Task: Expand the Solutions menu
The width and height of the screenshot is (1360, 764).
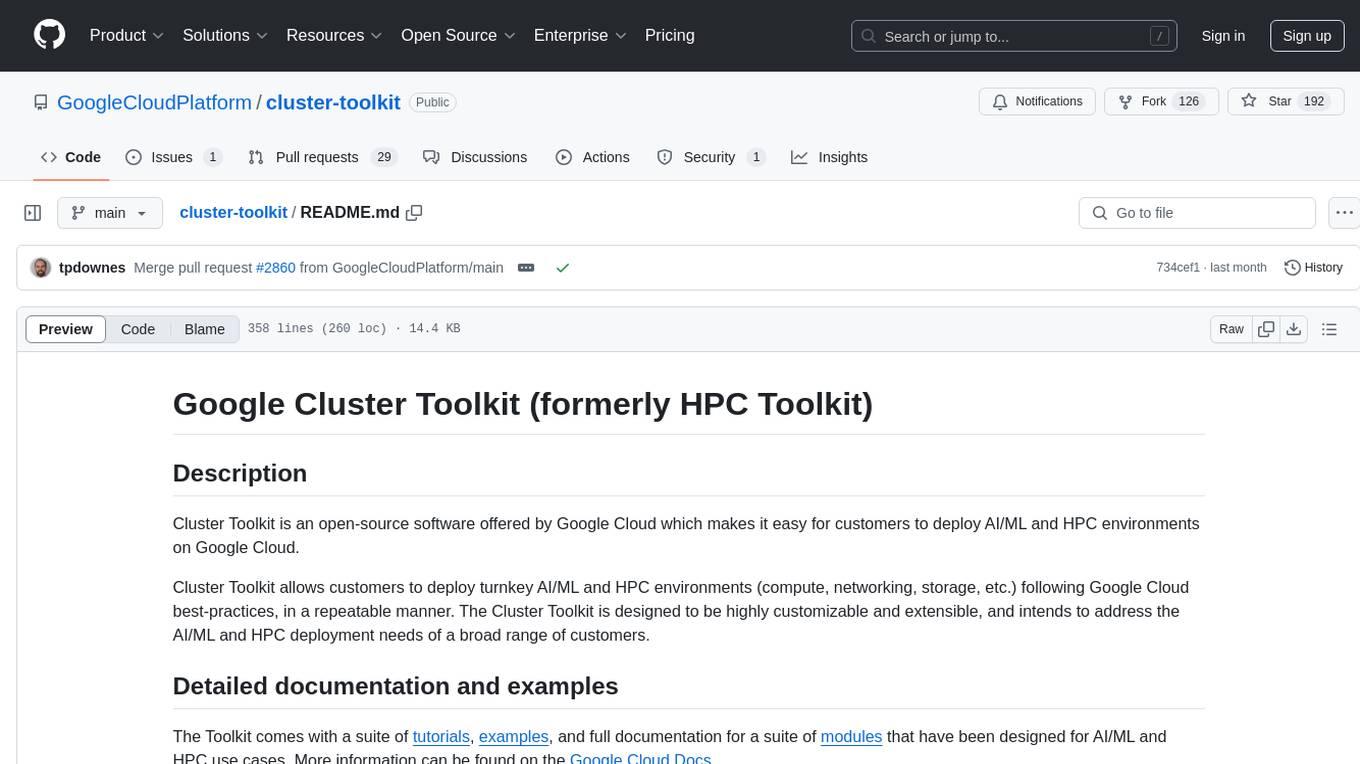Action: click(x=225, y=35)
